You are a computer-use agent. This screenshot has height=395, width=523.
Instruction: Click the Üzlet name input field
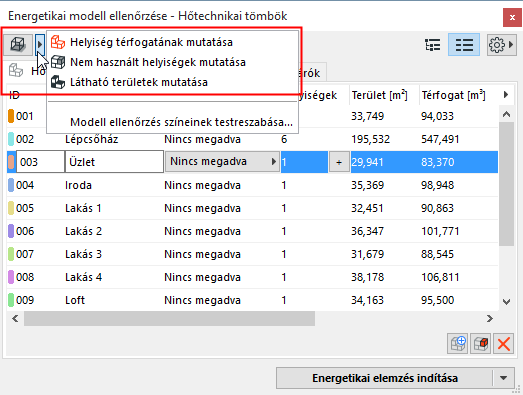click(114, 162)
